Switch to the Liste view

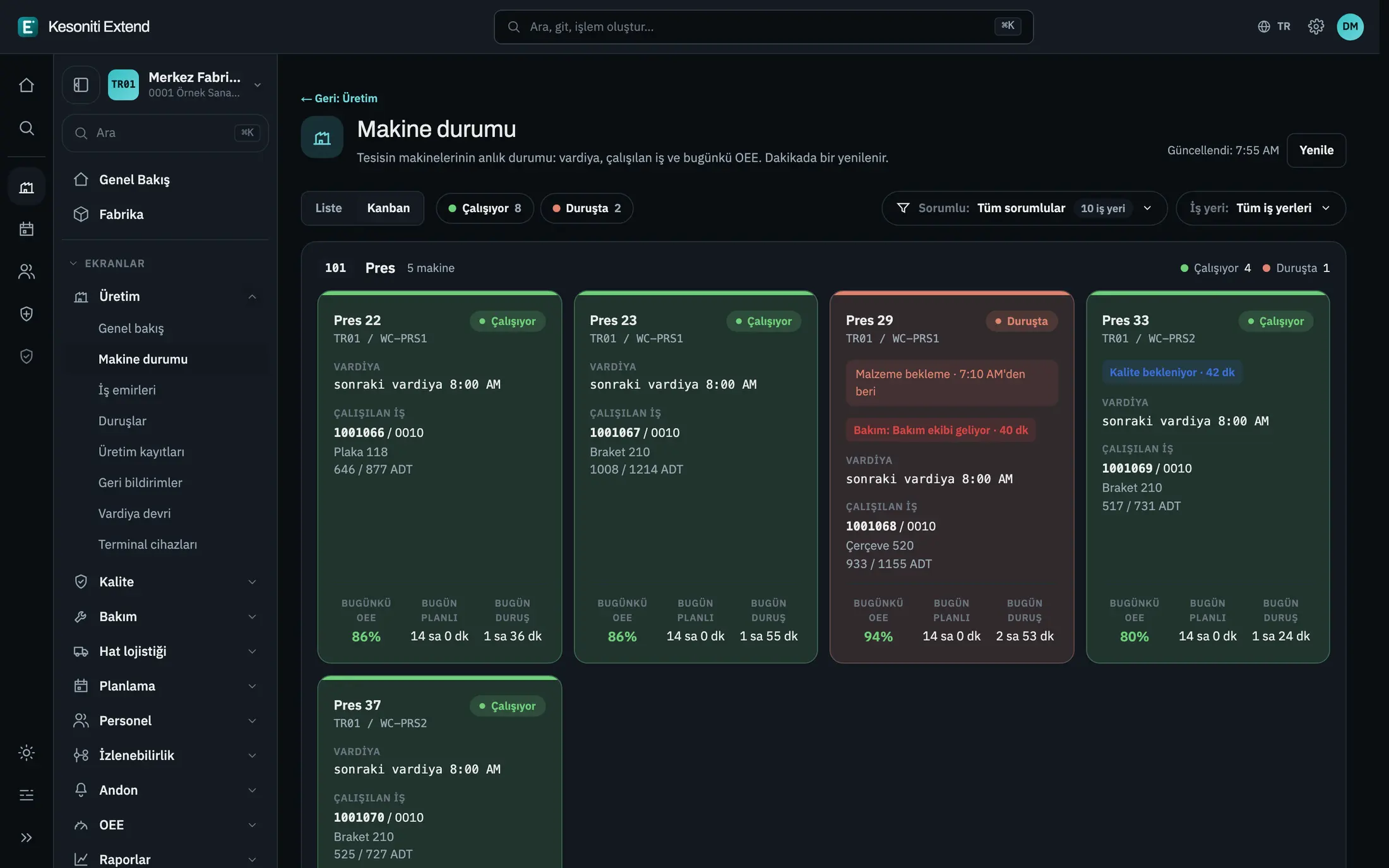(328, 208)
